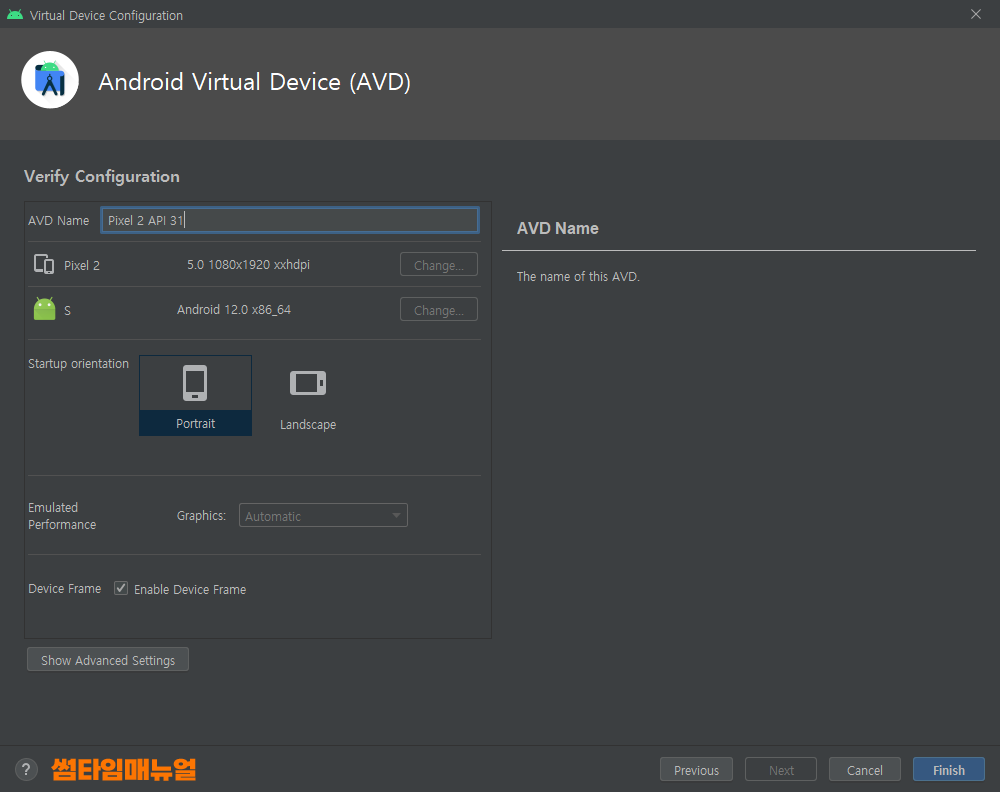This screenshot has width=1000, height=792.
Task: Click the "5.0 1080x1920 xxhdpi" text
Action: [248, 265]
